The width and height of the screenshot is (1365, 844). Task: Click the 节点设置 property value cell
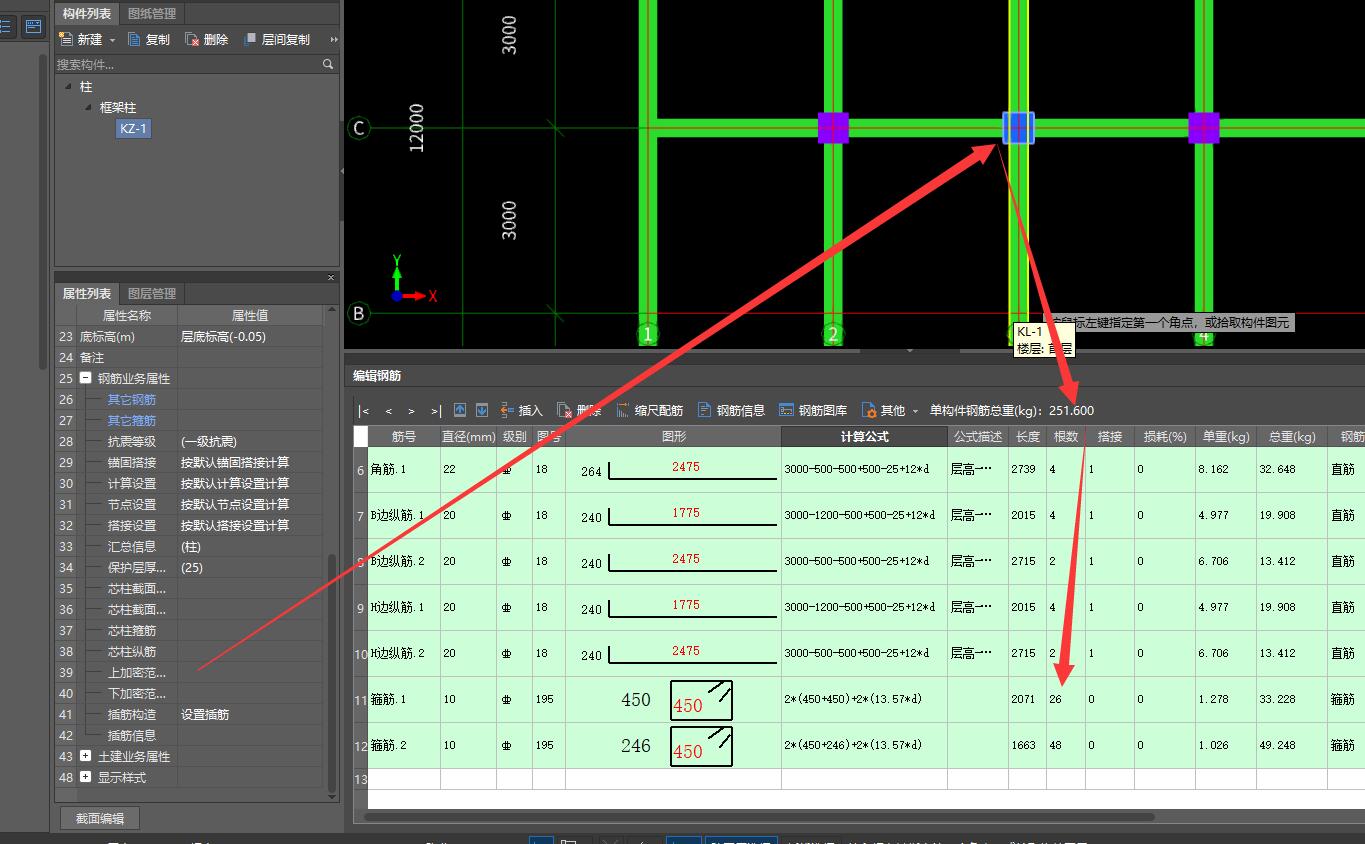click(250, 504)
